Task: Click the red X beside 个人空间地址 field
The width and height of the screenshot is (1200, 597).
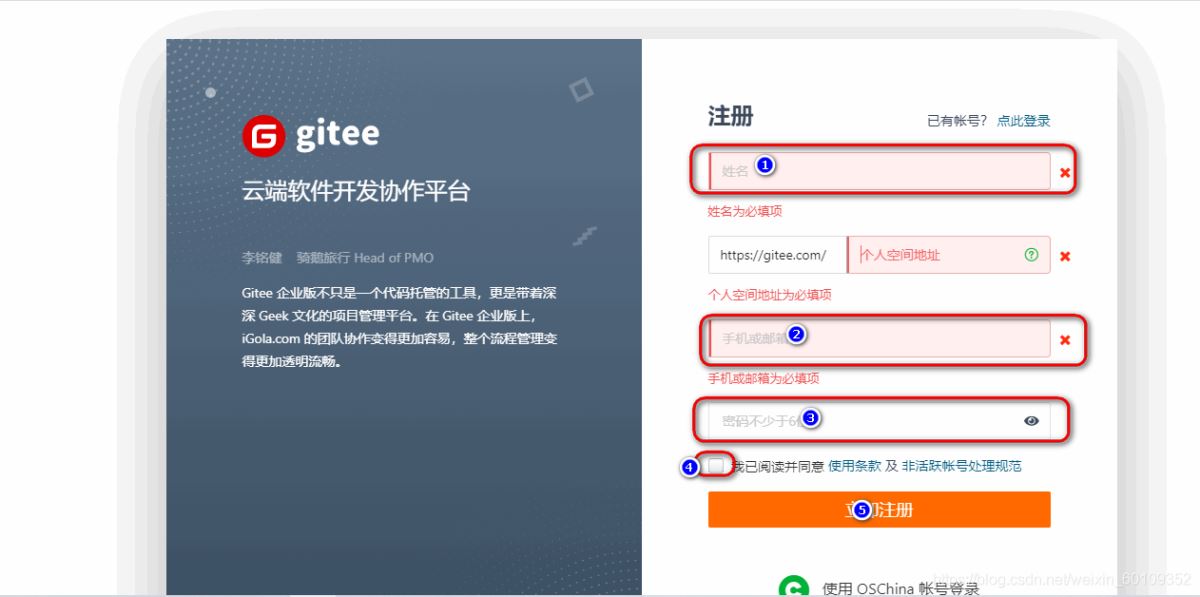Action: tap(1065, 256)
